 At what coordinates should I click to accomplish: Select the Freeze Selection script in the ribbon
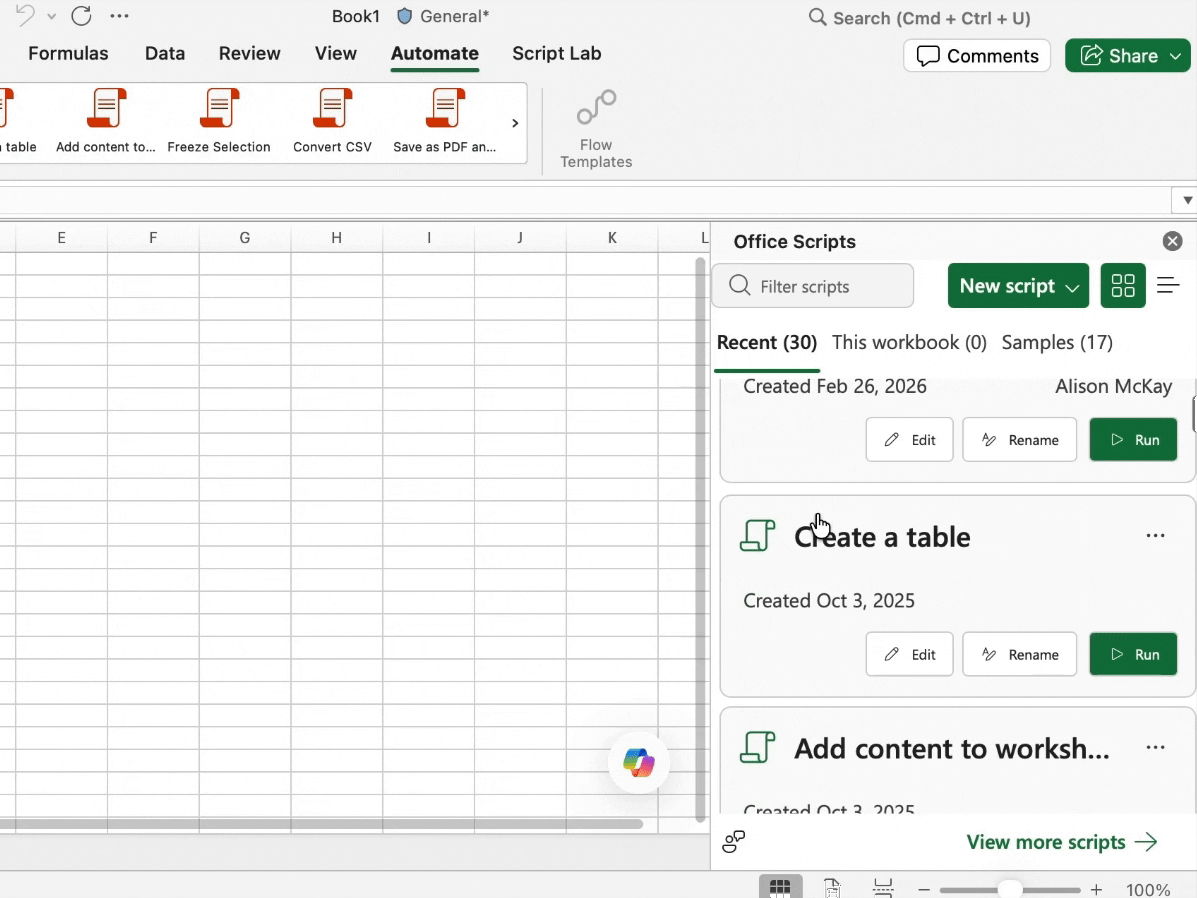(218, 122)
